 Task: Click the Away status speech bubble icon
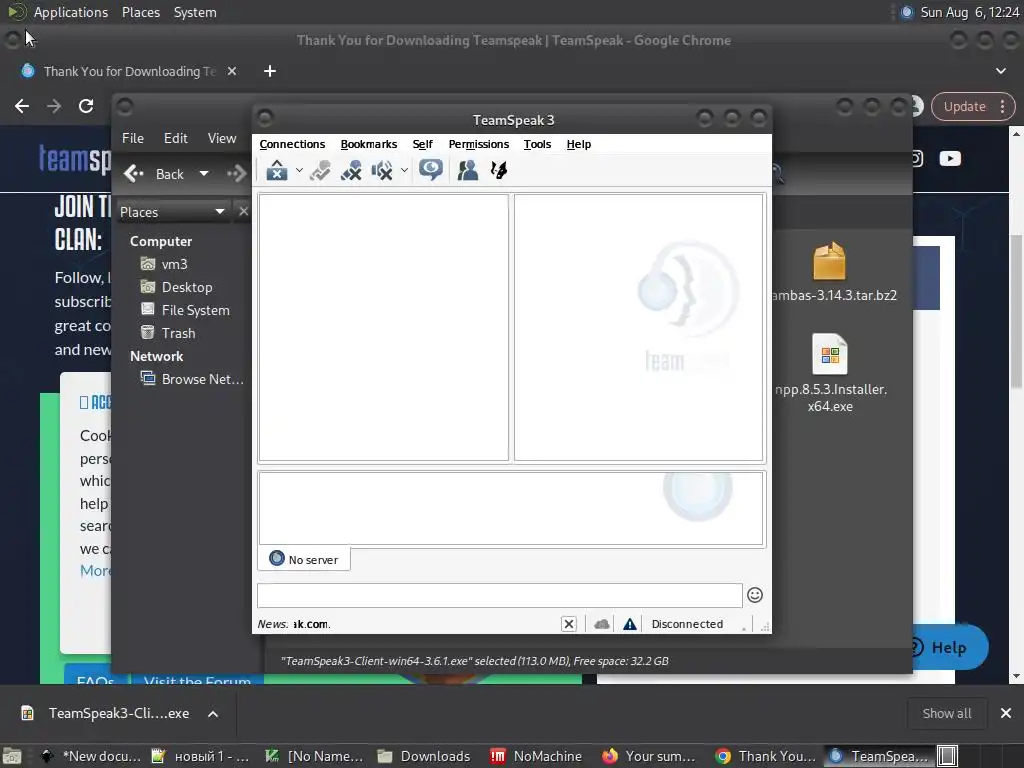pos(430,170)
